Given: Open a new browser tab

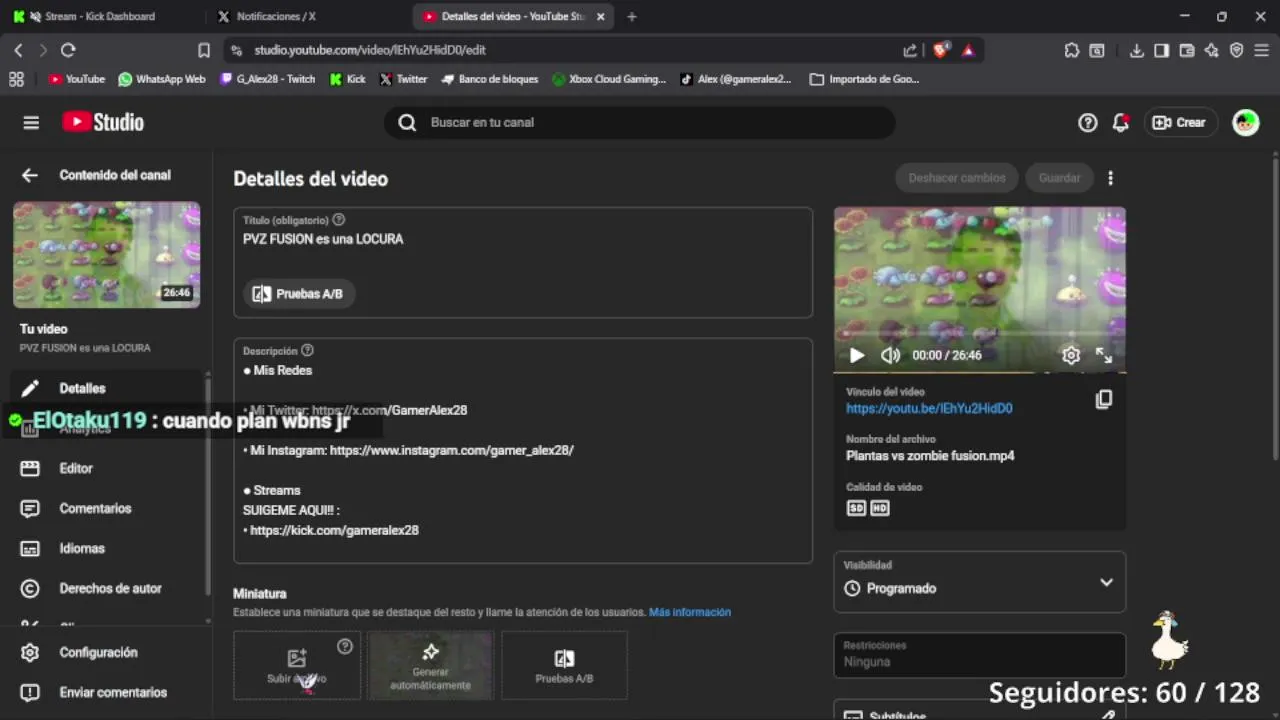Looking at the screenshot, I should pos(631,16).
